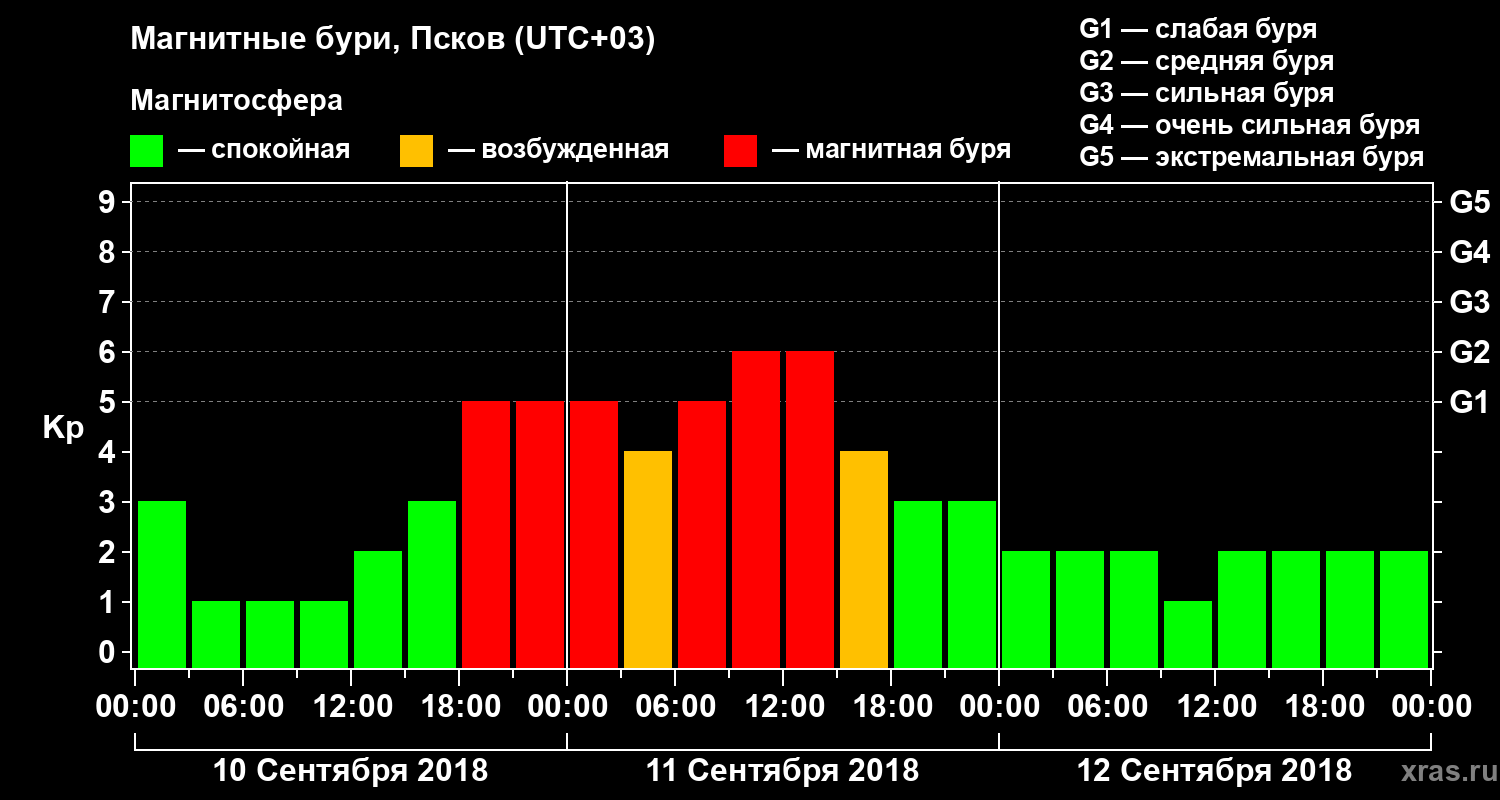Image resolution: width=1500 pixels, height=800 pixels.
Task: Click the 'Магнитосфера' legend heading
Action: tap(237, 101)
